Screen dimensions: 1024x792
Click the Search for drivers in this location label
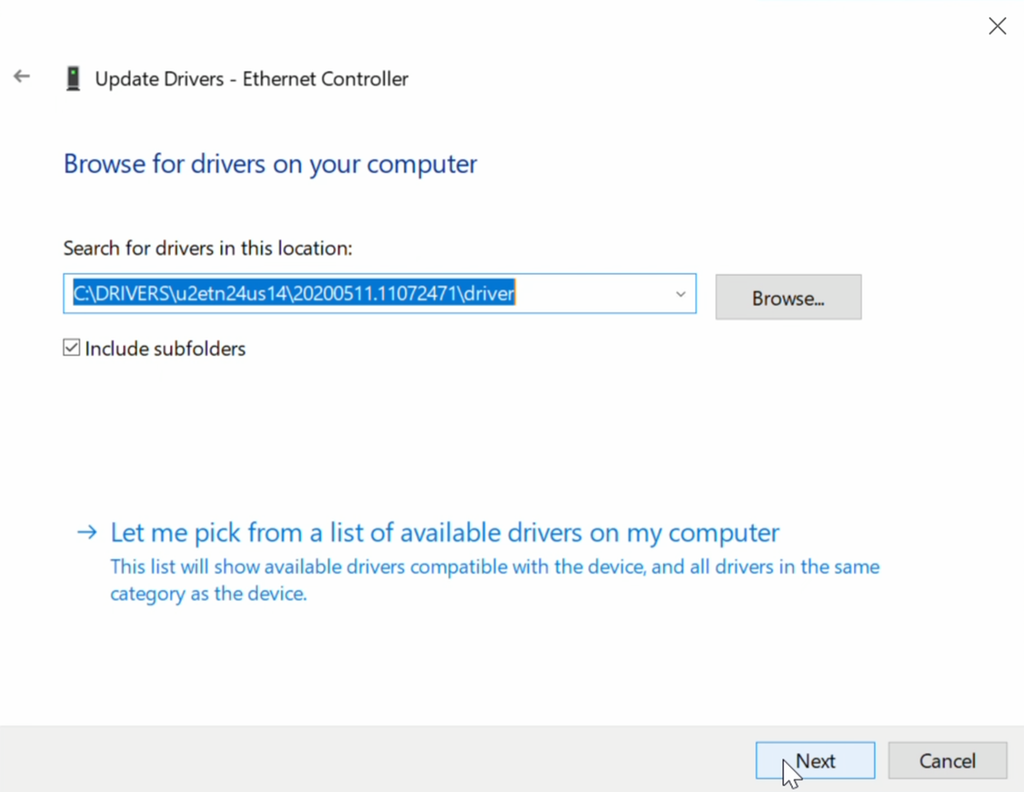208,248
